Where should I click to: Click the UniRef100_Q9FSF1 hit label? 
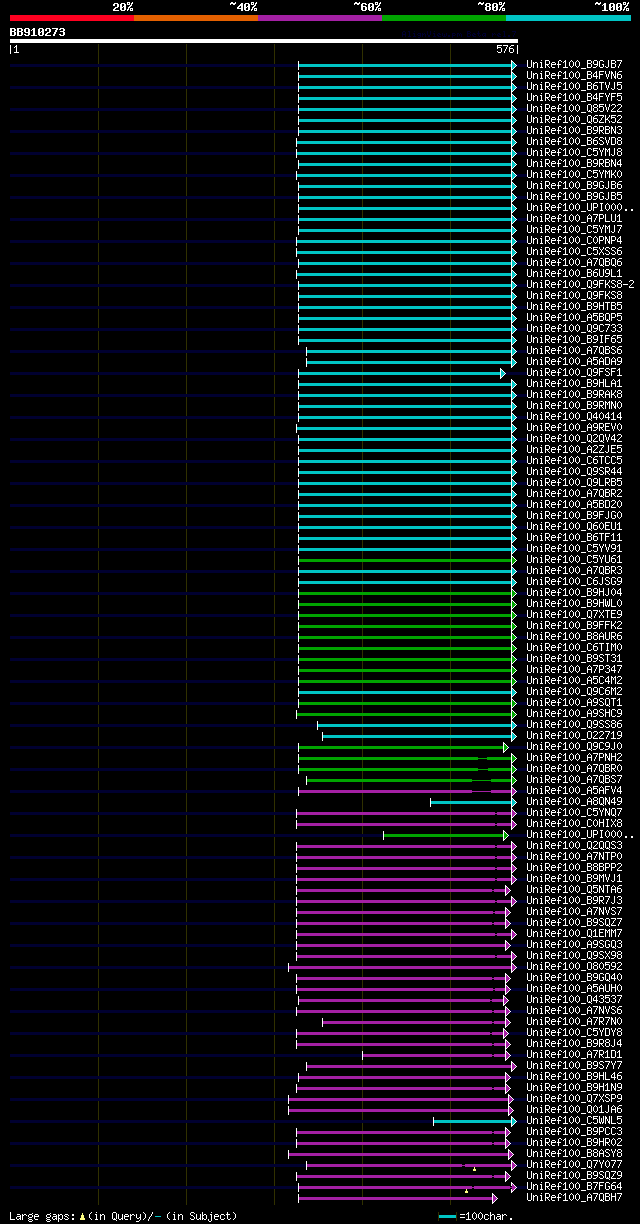tap(574, 372)
